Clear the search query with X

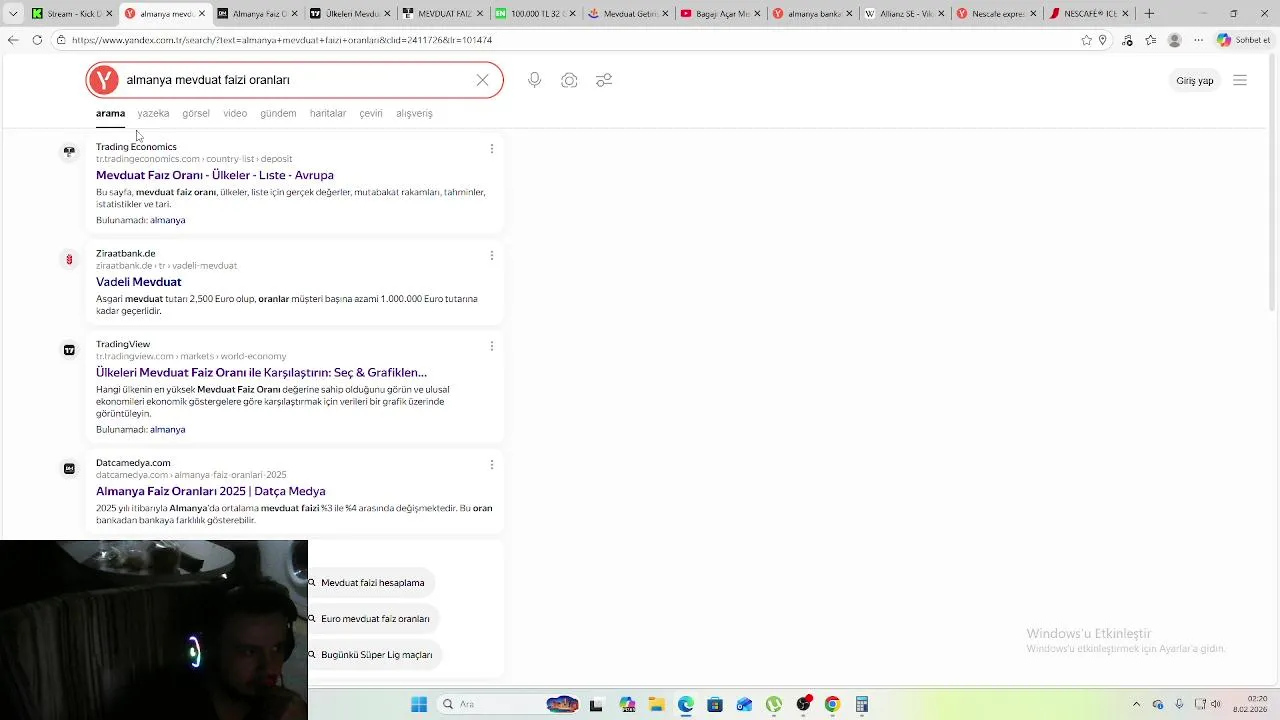point(482,80)
